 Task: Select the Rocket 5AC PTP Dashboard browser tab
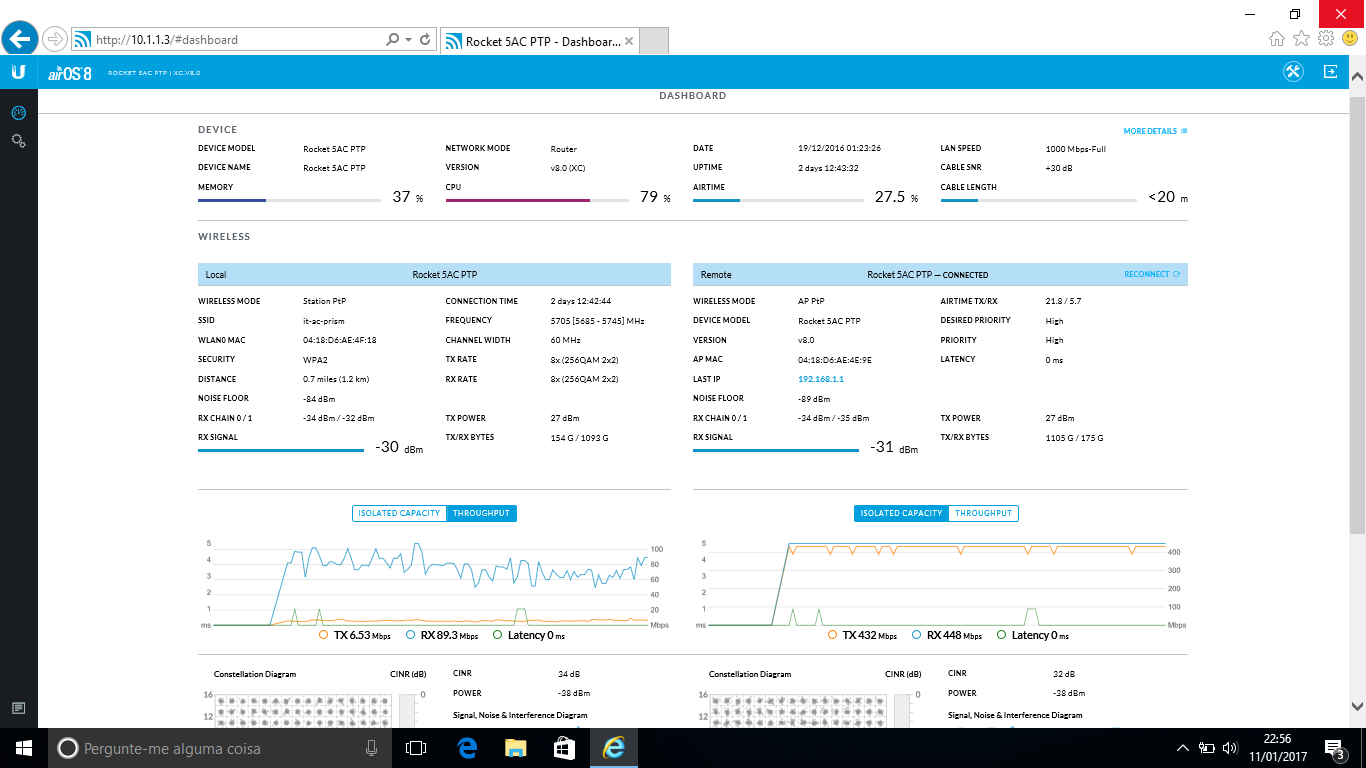click(538, 41)
